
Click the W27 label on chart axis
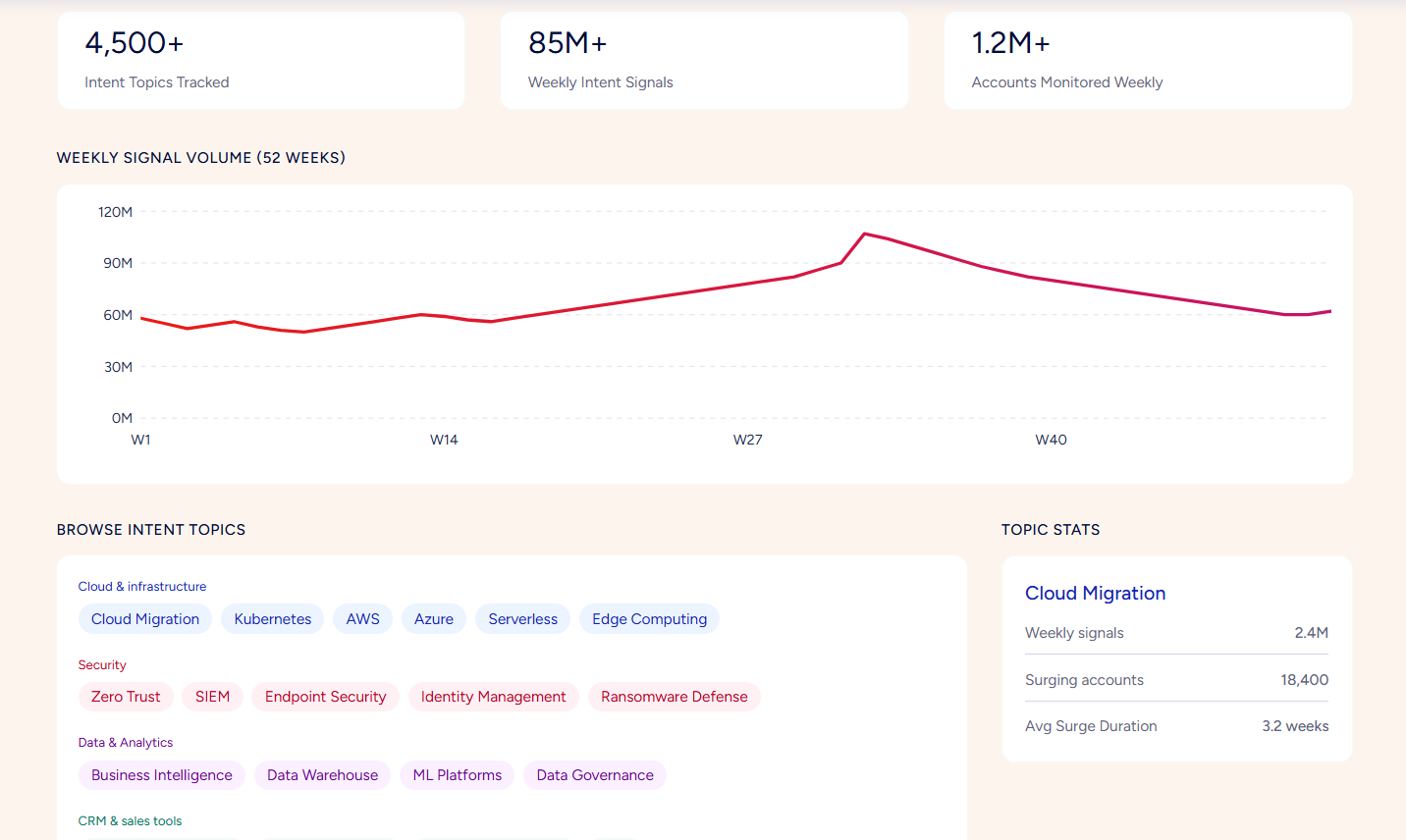point(748,440)
